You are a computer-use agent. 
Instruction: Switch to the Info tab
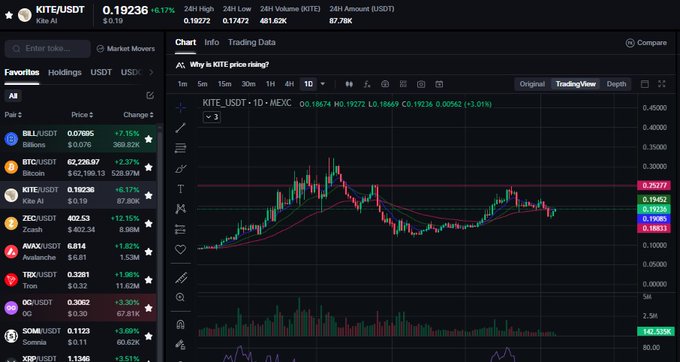click(212, 42)
